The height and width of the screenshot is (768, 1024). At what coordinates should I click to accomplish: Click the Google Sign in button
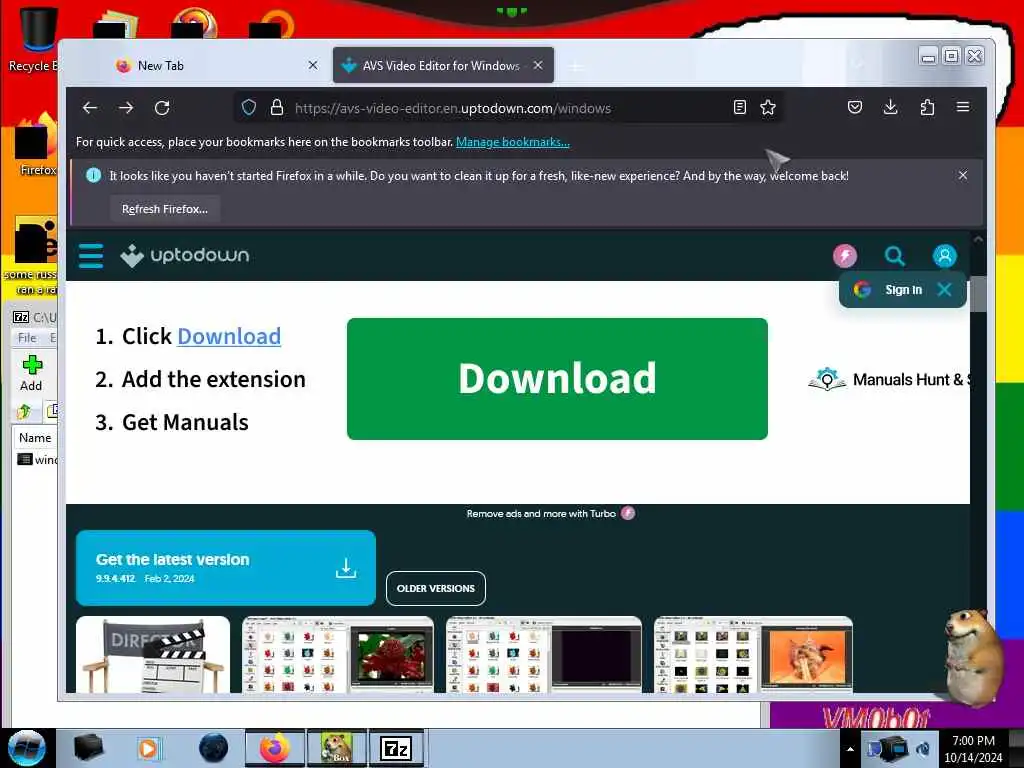point(889,289)
